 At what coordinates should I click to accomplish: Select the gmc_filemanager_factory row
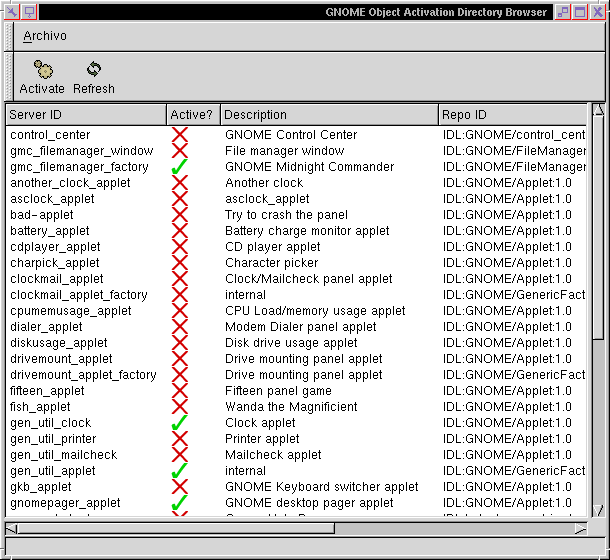[x=296, y=167]
